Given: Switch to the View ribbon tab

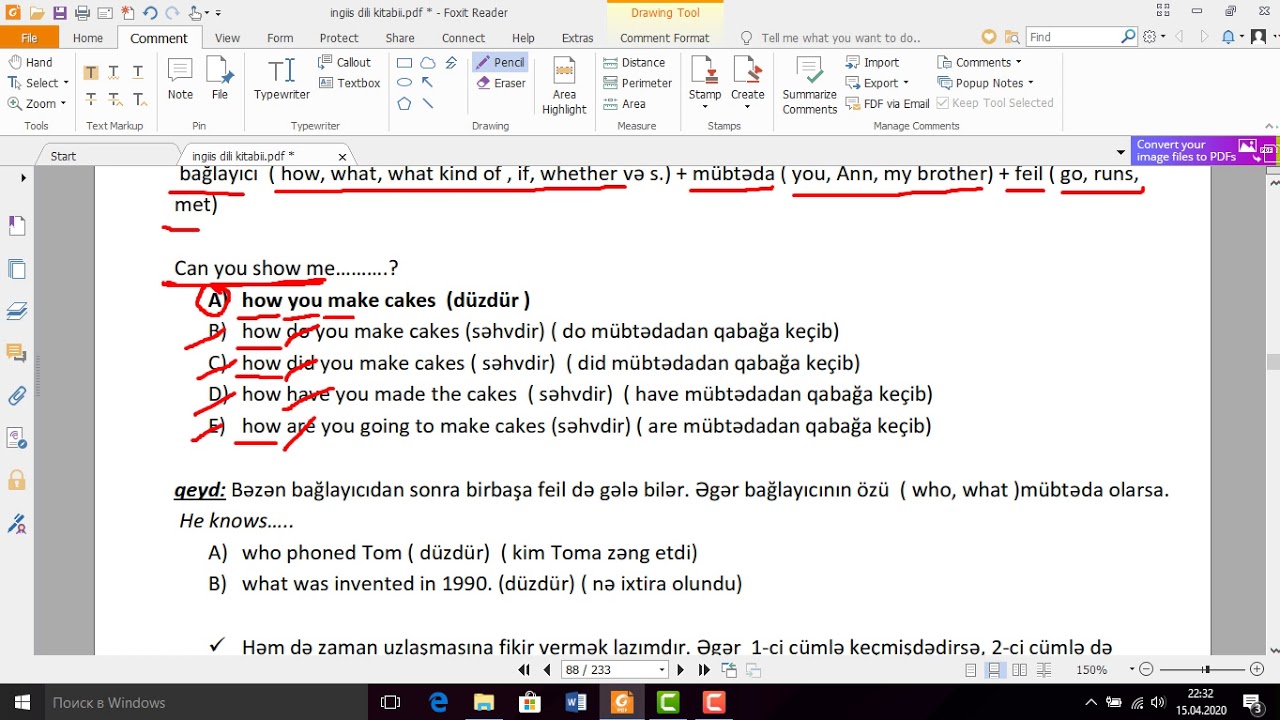Looking at the screenshot, I should click(227, 38).
